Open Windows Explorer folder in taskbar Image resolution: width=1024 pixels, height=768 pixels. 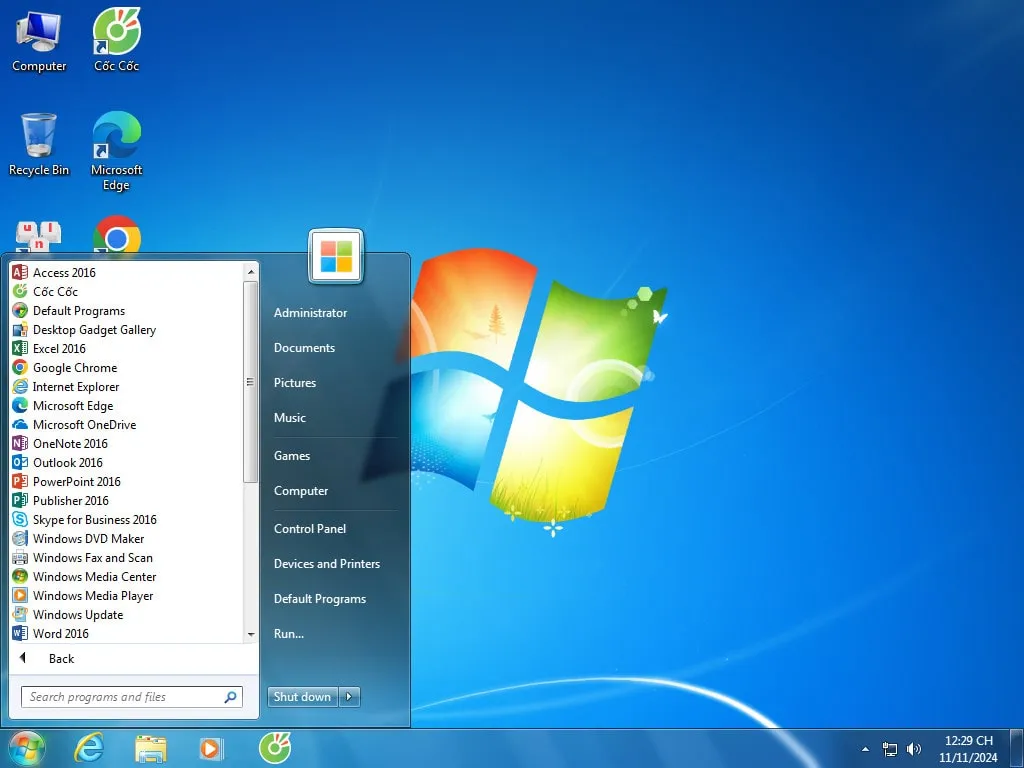151,748
